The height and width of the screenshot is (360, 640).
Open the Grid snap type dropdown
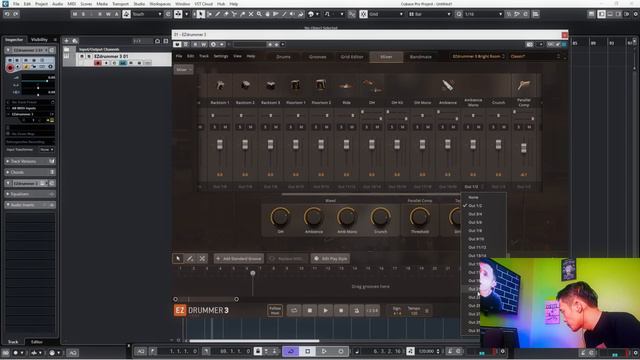tap(386, 14)
